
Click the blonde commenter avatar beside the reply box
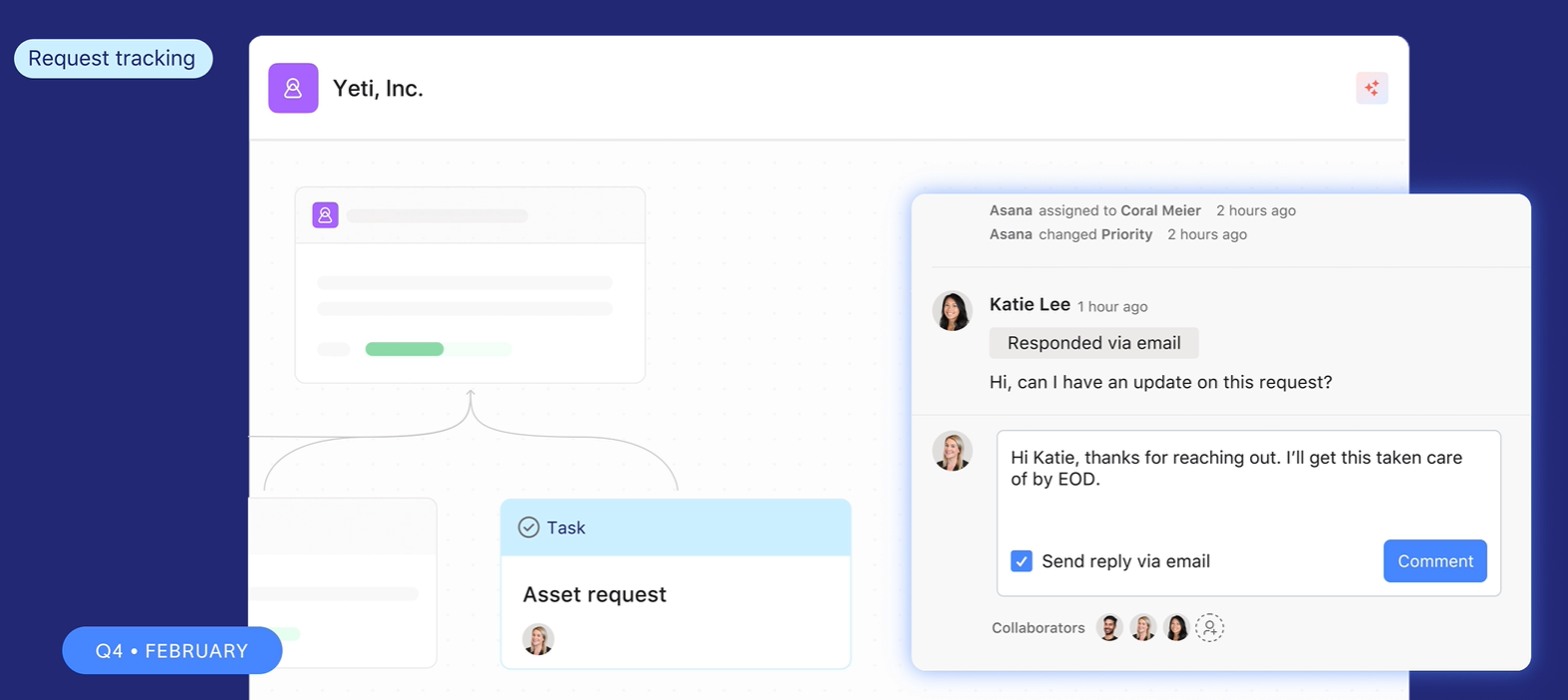(x=952, y=452)
